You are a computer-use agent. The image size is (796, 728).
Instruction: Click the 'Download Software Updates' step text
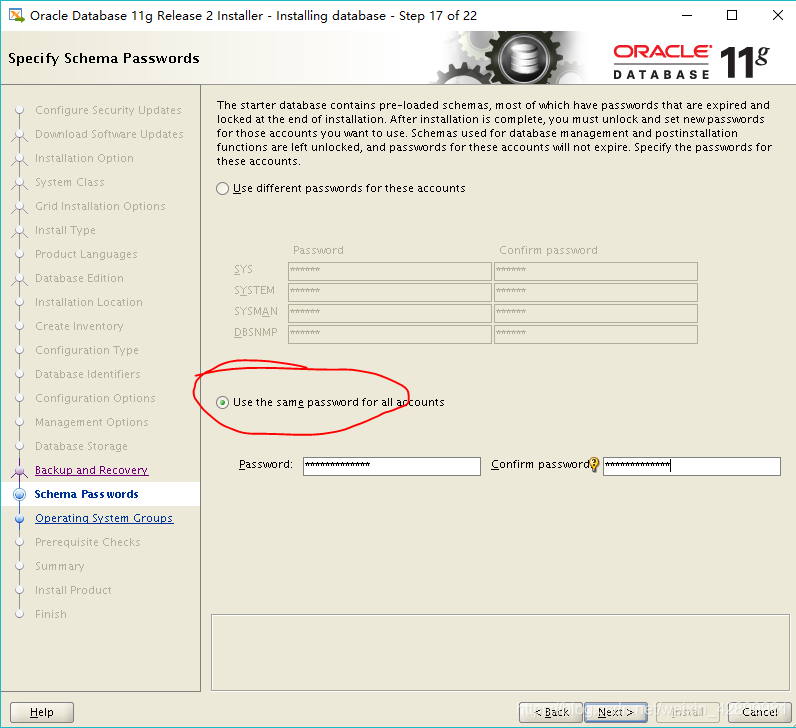pos(109,134)
